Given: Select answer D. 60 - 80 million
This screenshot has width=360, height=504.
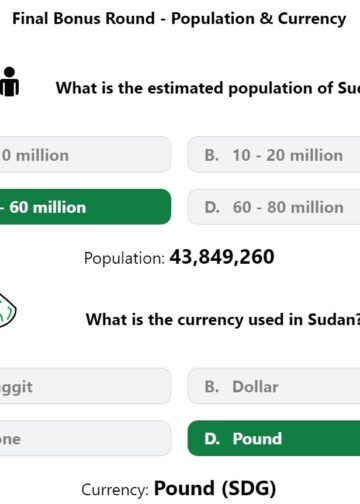Looking at the screenshot, I should coord(274,207).
